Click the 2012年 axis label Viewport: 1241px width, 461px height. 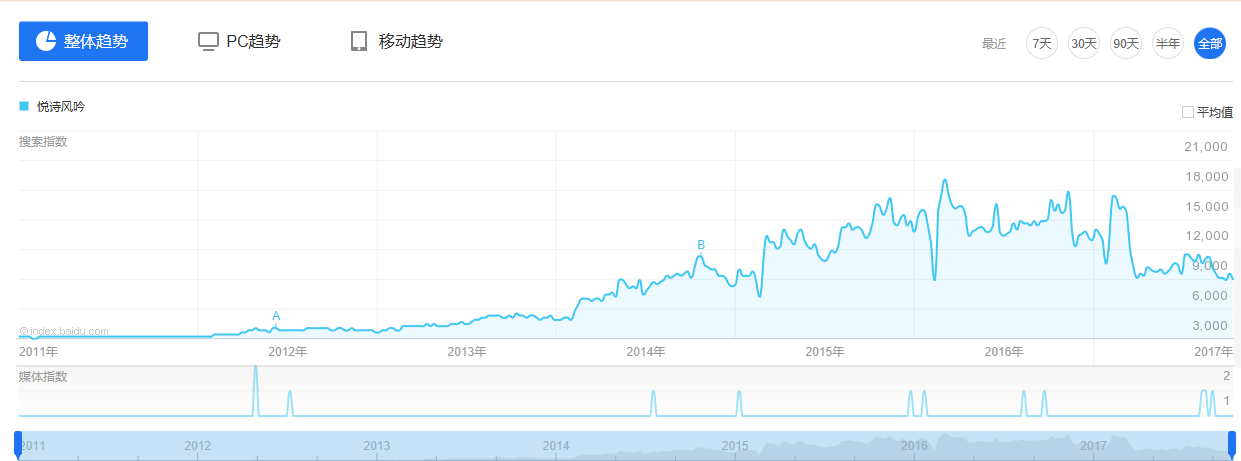tap(287, 352)
